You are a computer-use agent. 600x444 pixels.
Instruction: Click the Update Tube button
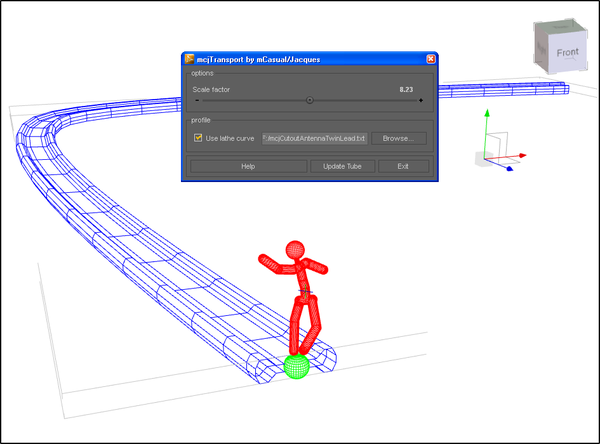pyautogui.click(x=342, y=166)
